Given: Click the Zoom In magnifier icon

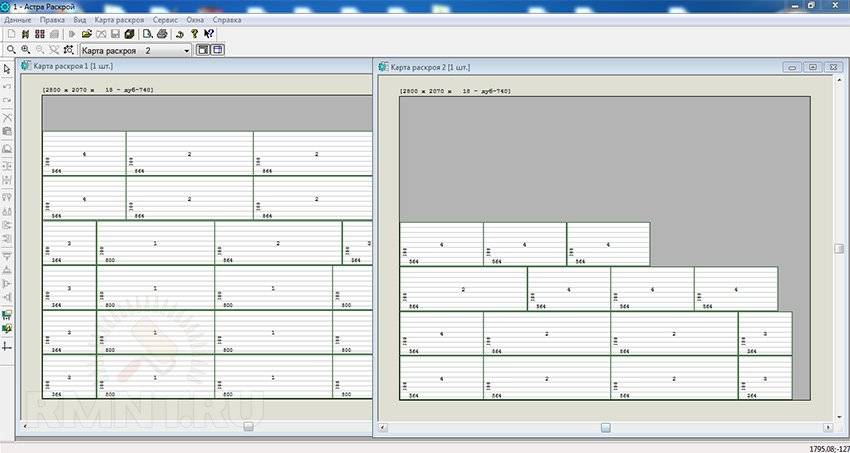Looking at the screenshot, I should coord(26,50).
